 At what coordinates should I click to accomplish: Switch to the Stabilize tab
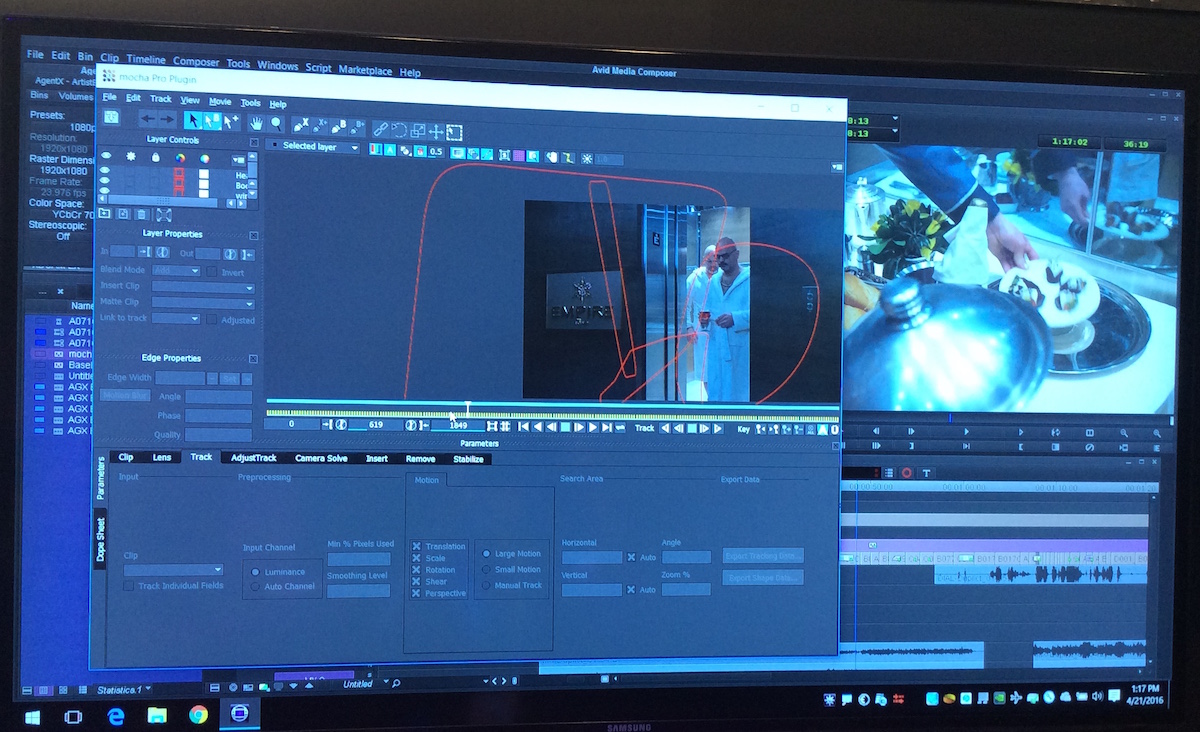(468, 459)
